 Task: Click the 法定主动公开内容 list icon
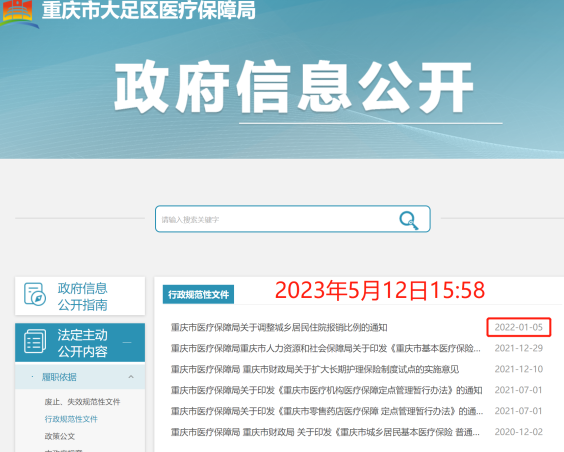(x=35, y=341)
